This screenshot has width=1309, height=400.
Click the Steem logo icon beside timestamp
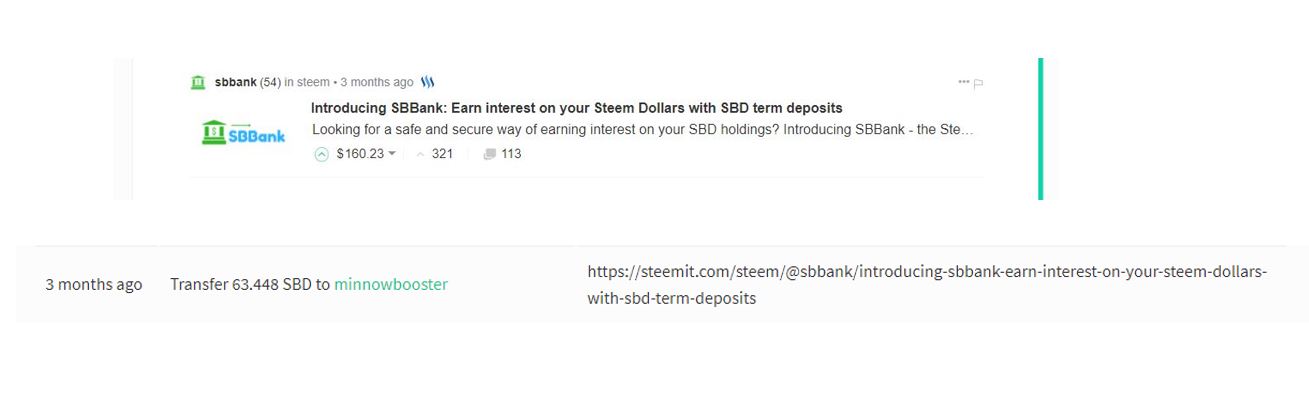427,82
